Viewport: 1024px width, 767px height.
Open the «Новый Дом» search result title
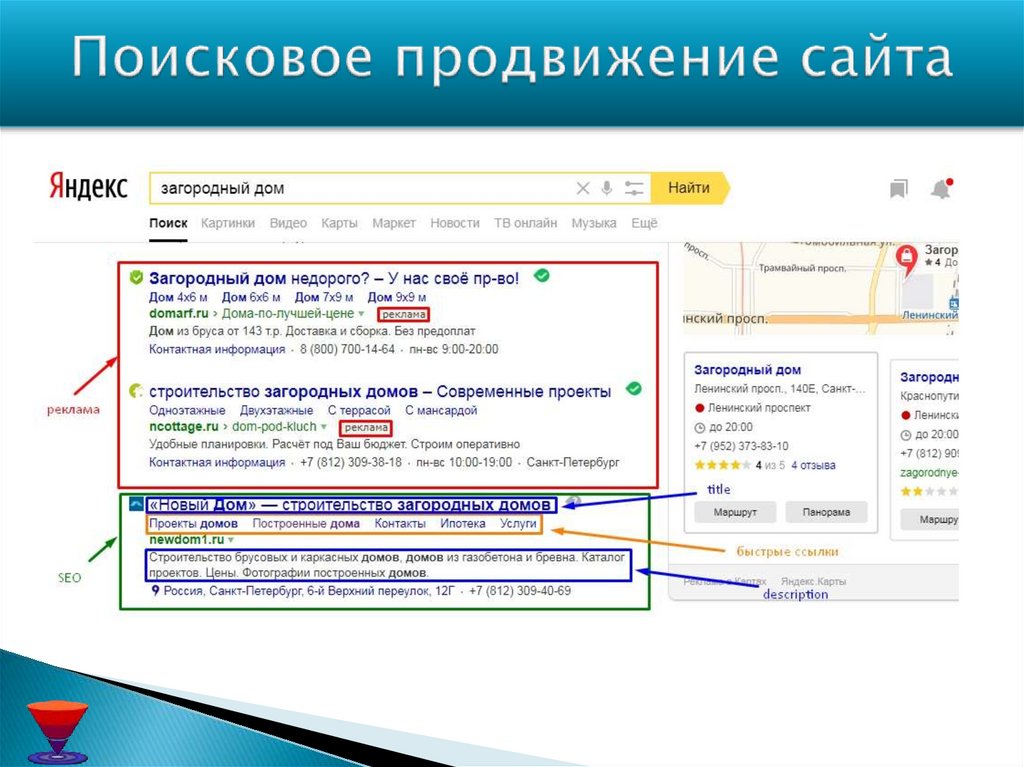coord(350,504)
